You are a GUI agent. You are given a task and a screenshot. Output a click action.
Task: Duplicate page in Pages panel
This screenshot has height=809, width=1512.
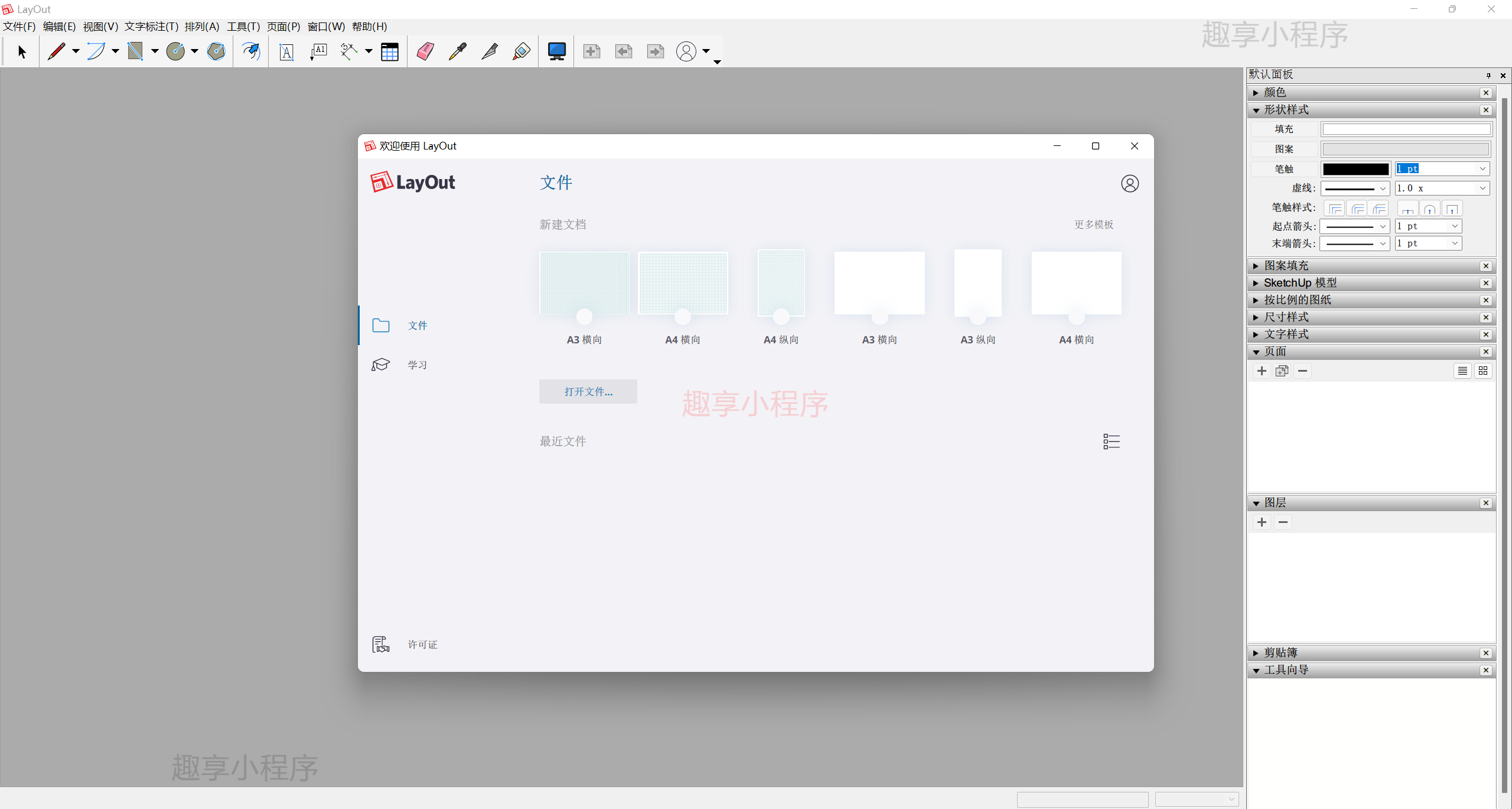click(1282, 371)
